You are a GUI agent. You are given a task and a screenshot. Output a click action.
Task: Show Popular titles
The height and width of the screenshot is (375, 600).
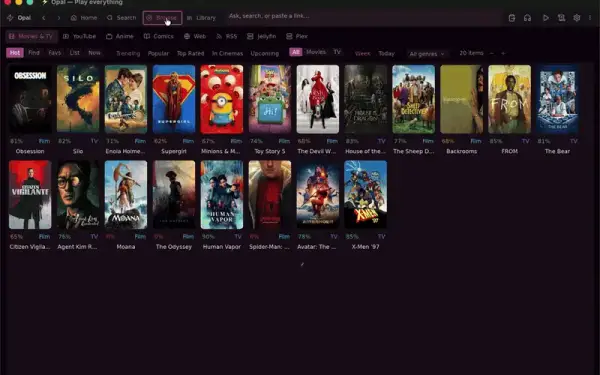click(x=158, y=54)
